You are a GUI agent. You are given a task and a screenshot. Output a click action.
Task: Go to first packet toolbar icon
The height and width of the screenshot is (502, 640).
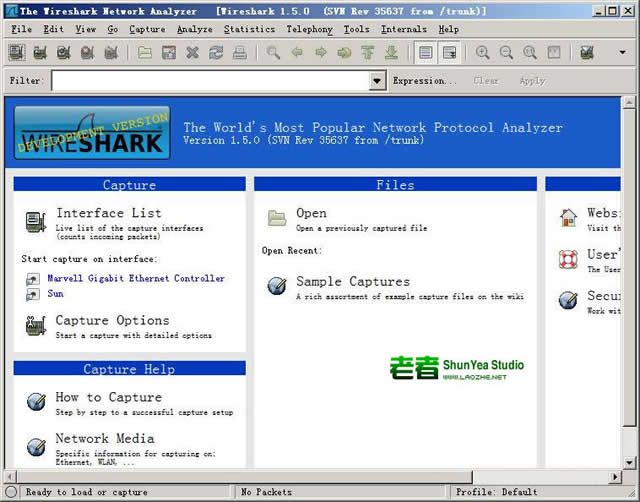[x=367, y=53]
